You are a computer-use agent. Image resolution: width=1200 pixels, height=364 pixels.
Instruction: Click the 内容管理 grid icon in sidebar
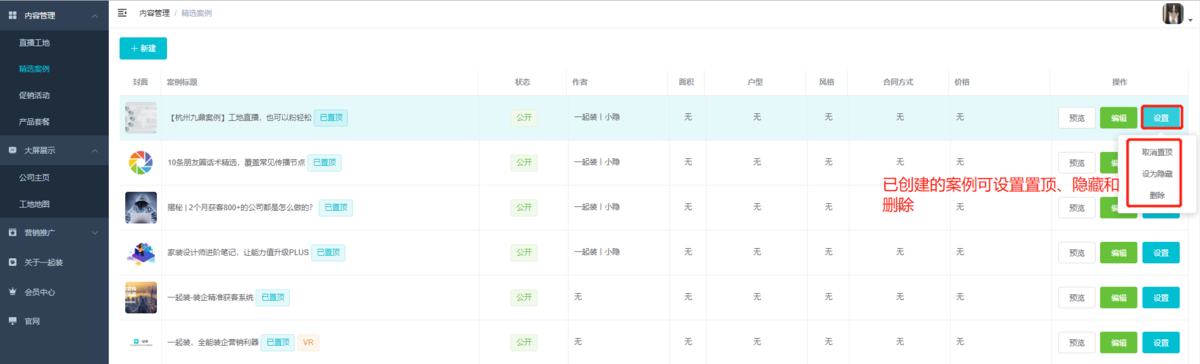pos(12,16)
